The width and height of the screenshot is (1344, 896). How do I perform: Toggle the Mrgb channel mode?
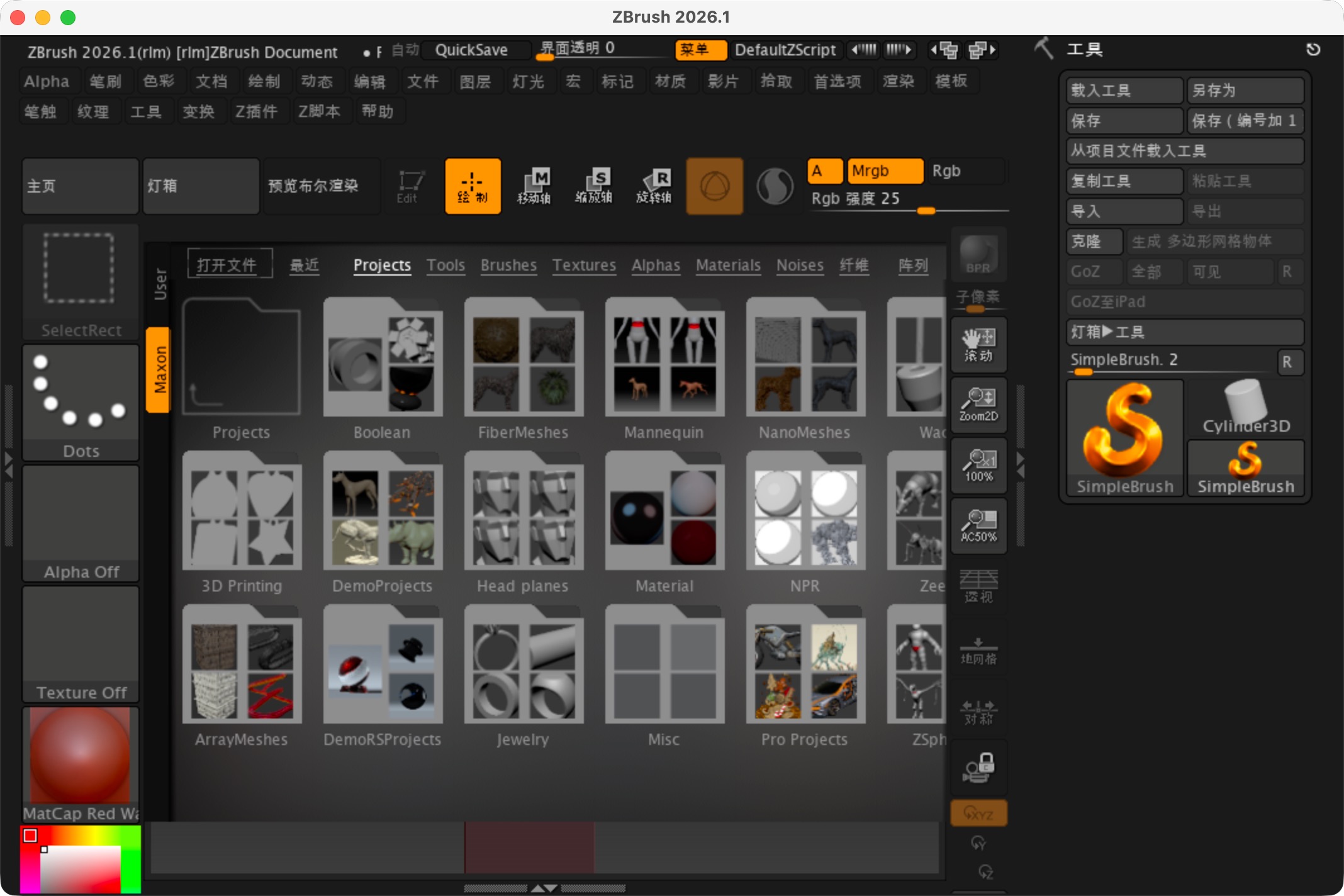pos(884,171)
